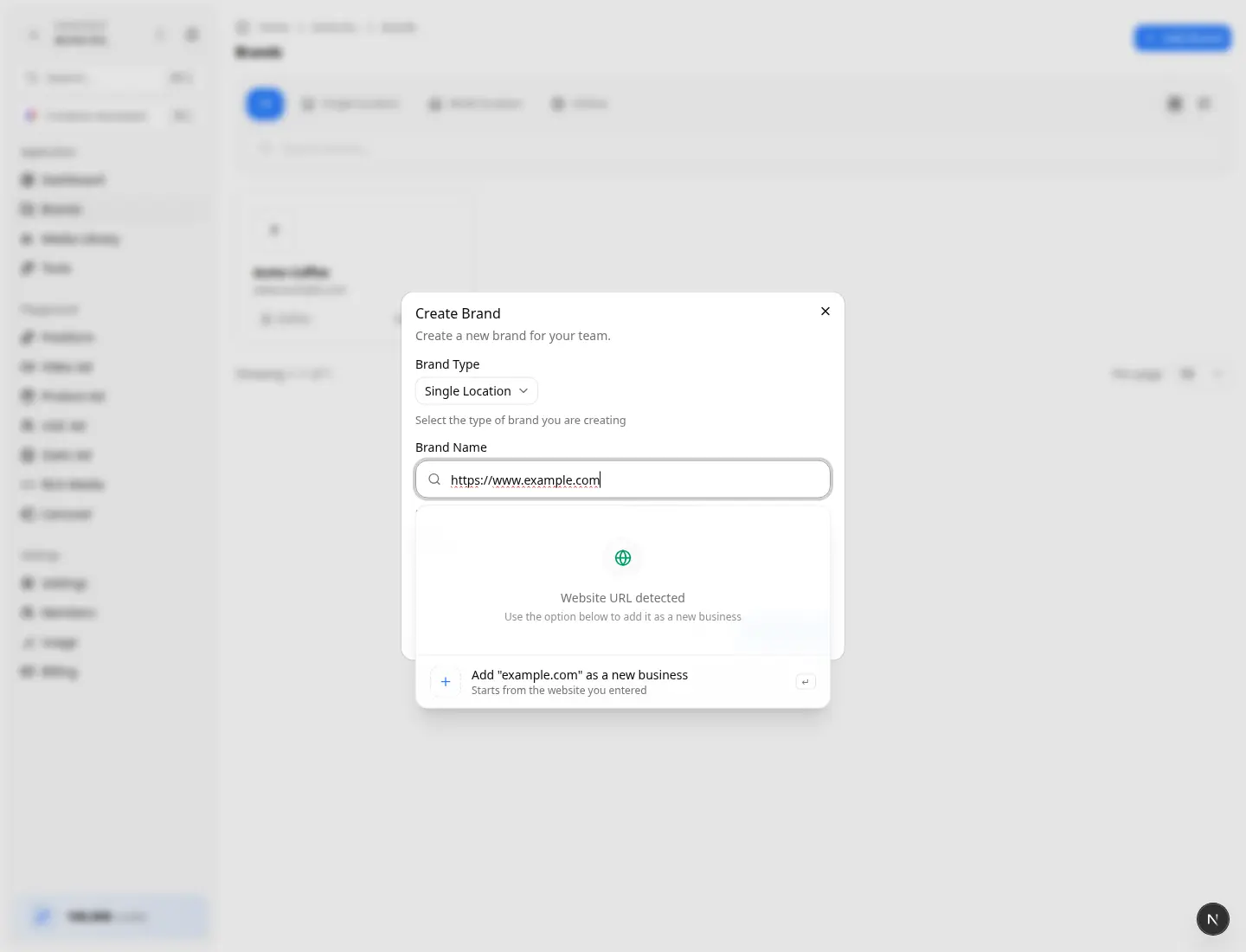Close the Create Brand dialog
Viewport: 1246px width, 952px height.
click(x=825, y=312)
